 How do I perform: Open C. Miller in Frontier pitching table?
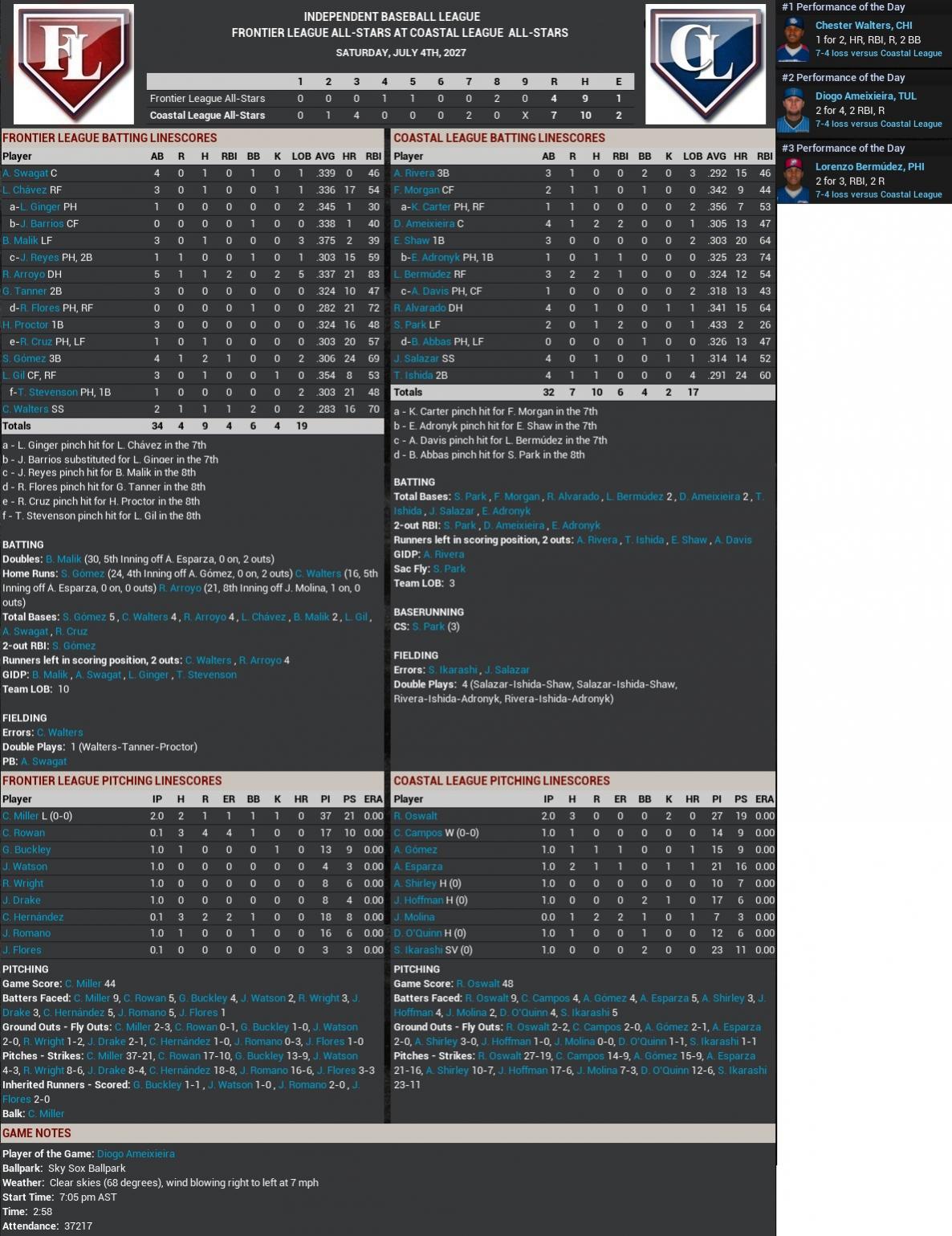click(x=21, y=816)
